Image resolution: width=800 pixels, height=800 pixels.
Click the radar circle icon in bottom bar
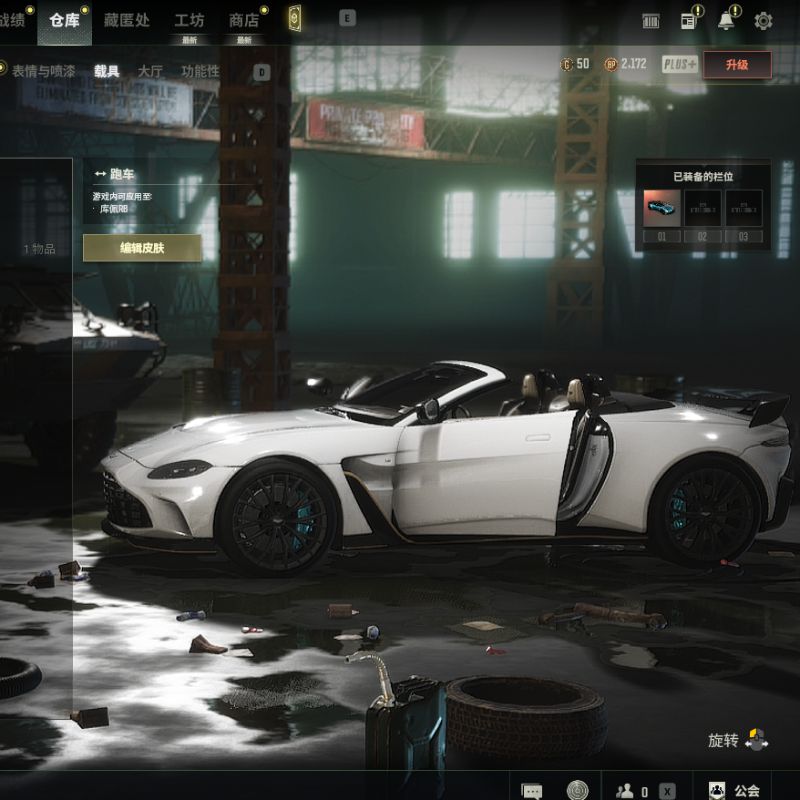578,790
